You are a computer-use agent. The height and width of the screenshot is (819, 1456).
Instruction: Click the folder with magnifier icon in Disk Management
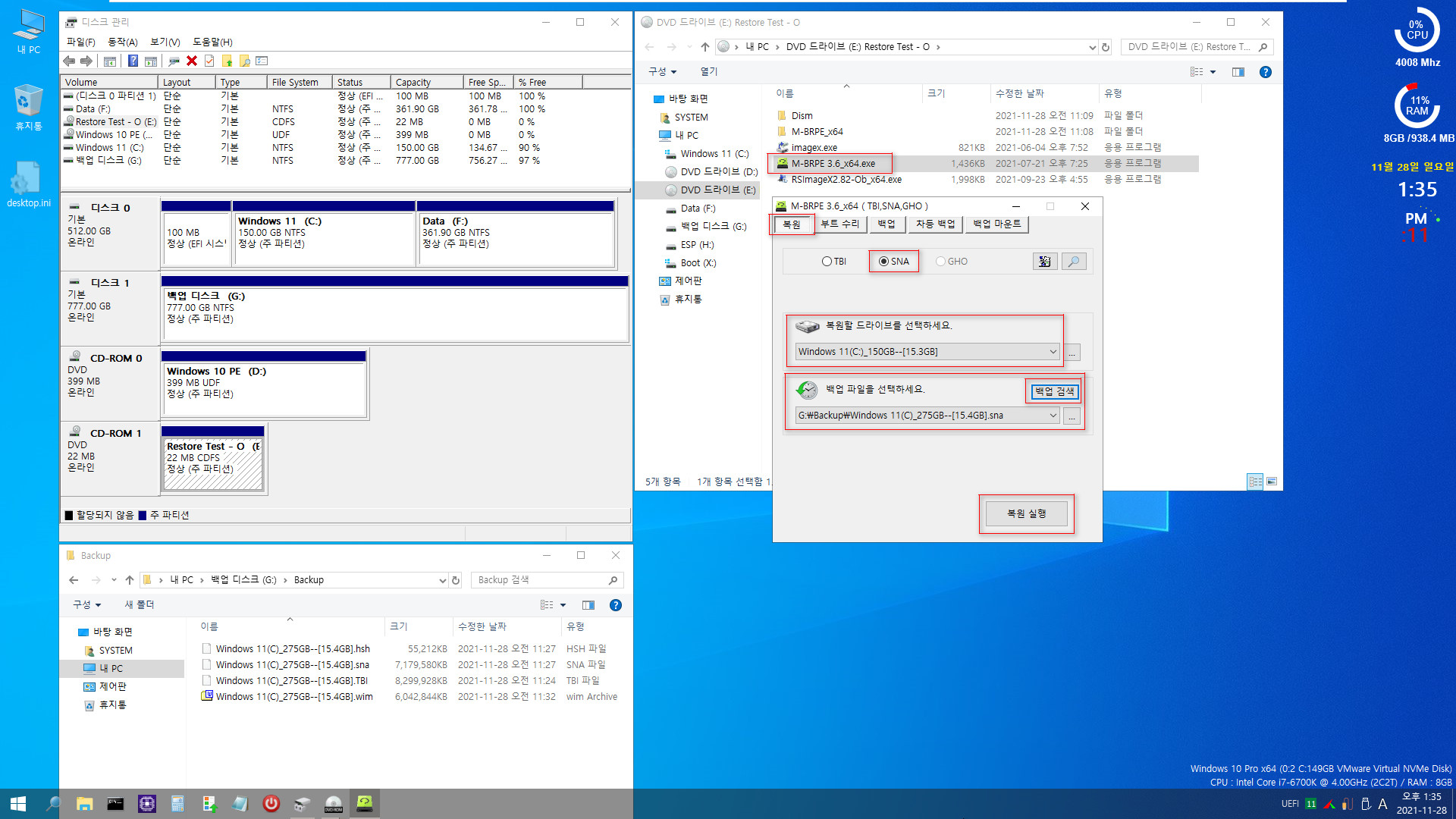(244, 61)
